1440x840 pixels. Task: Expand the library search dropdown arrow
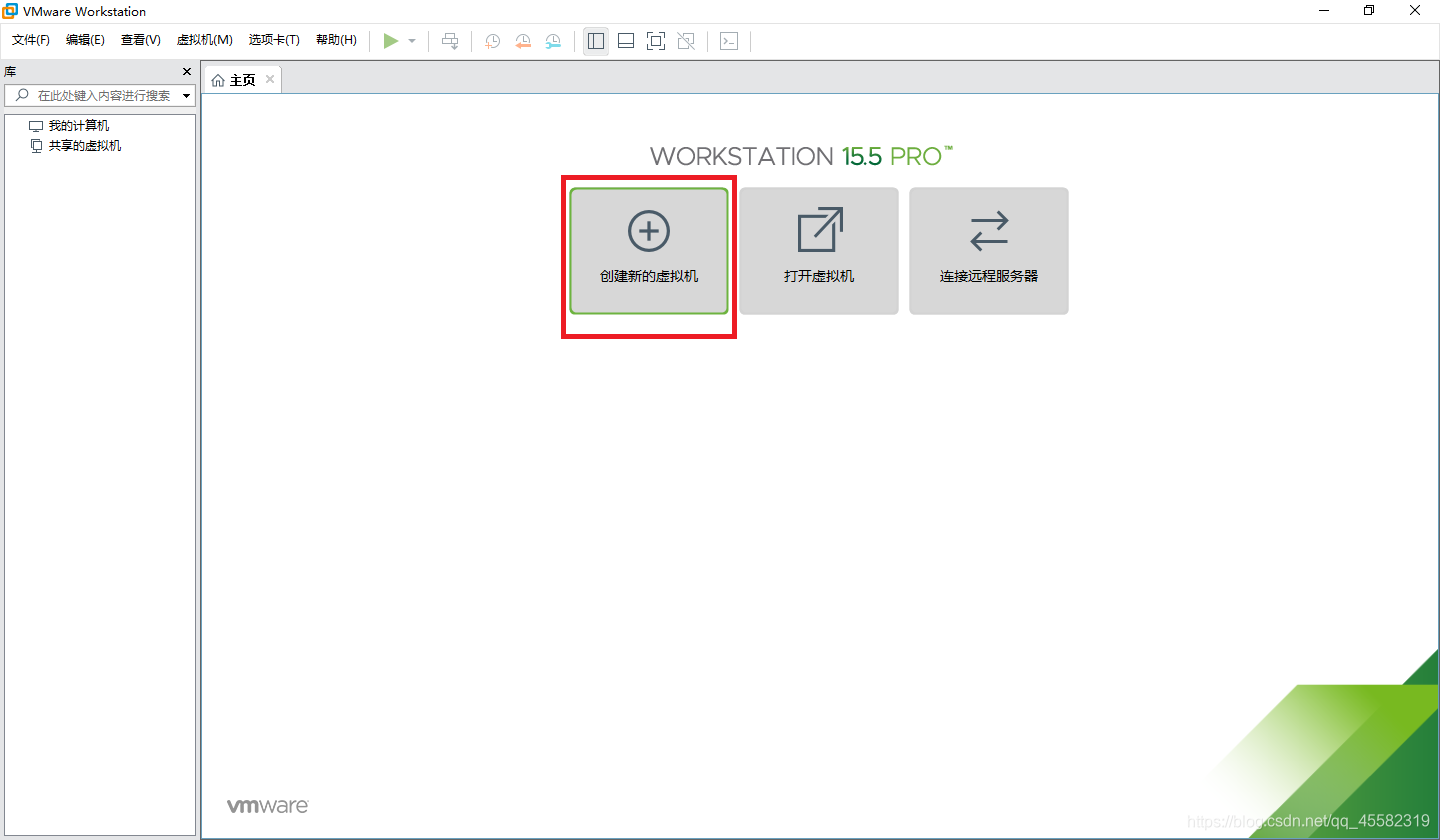tap(187, 96)
